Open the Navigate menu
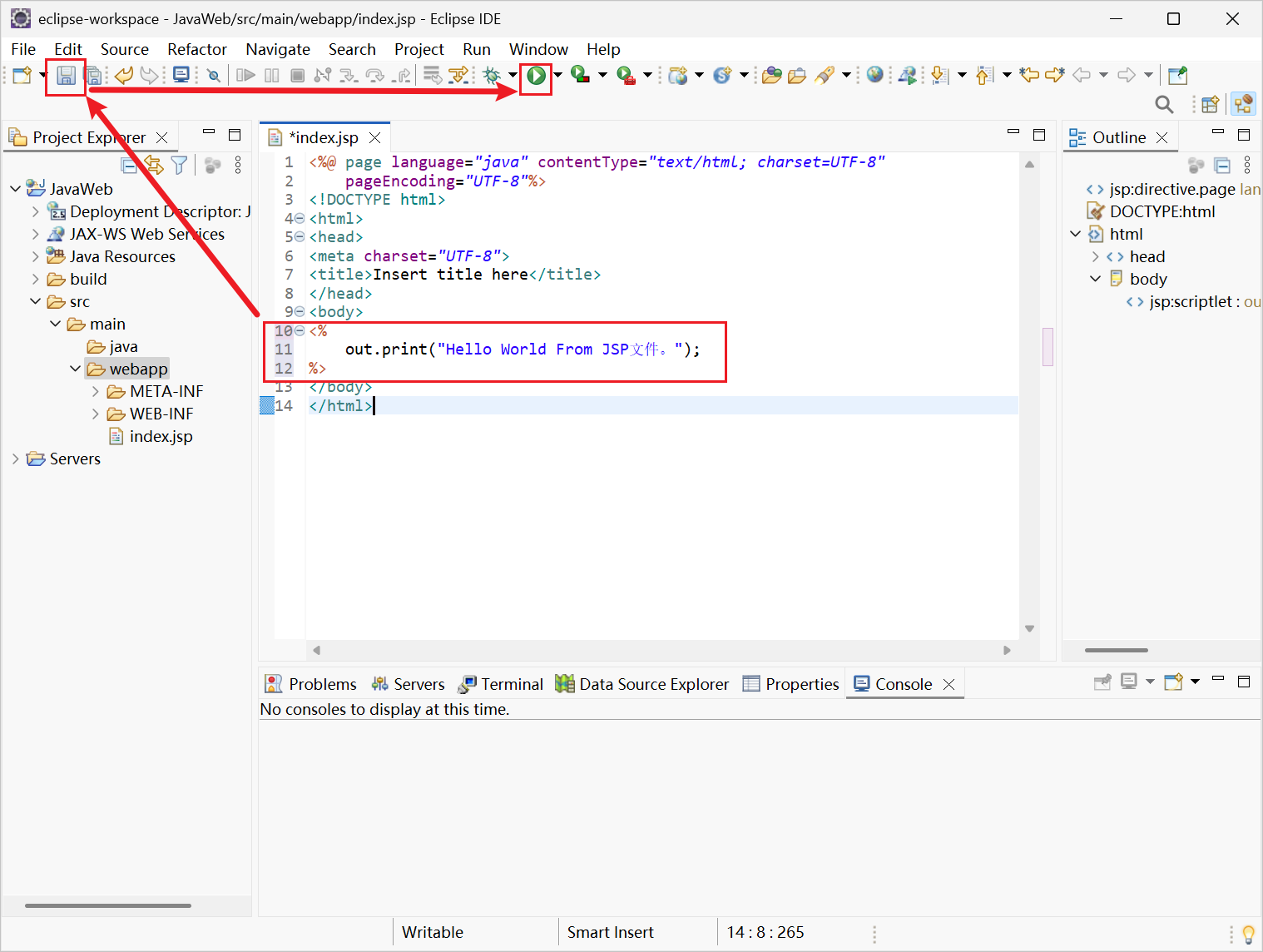Image resolution: width=1263 pixels, height=952 pixels. coord(278,49)
